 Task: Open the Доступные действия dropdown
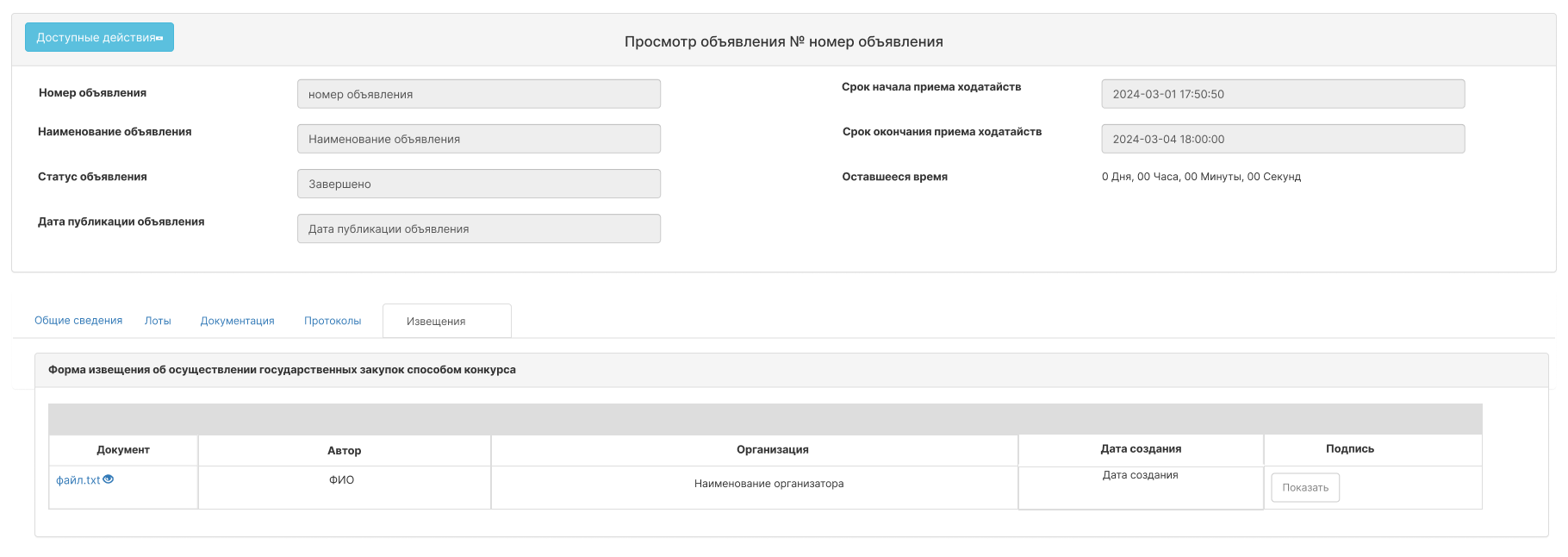pos(99,37)
